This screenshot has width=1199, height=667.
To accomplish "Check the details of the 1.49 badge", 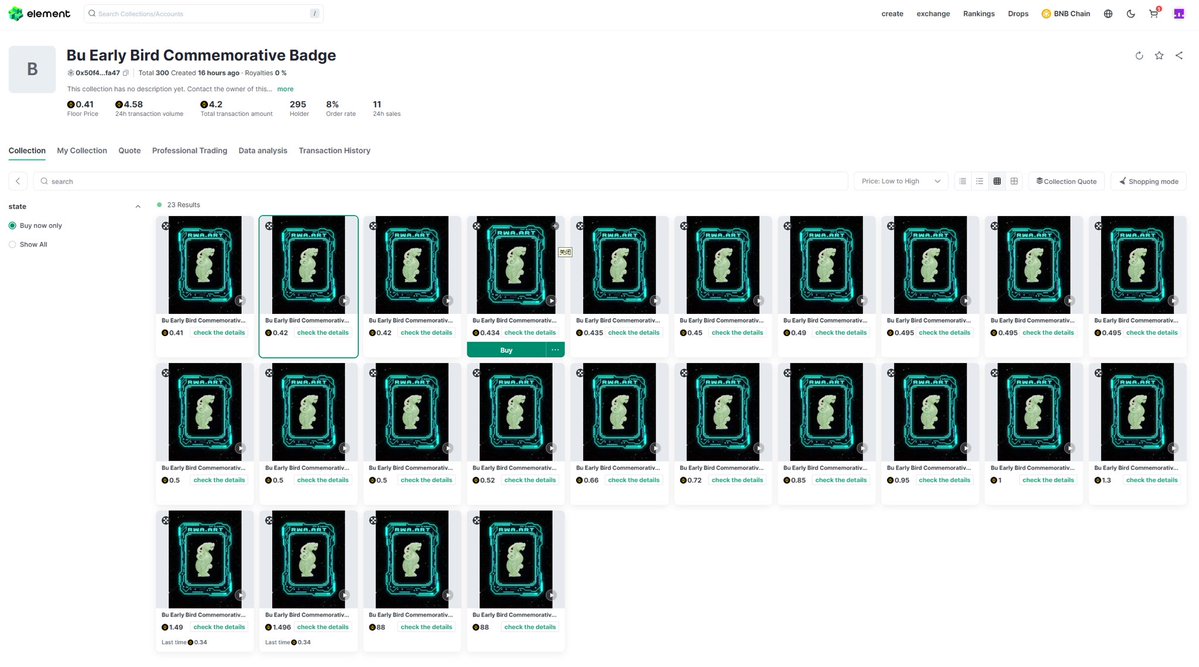I will click(x=219, y=627).
